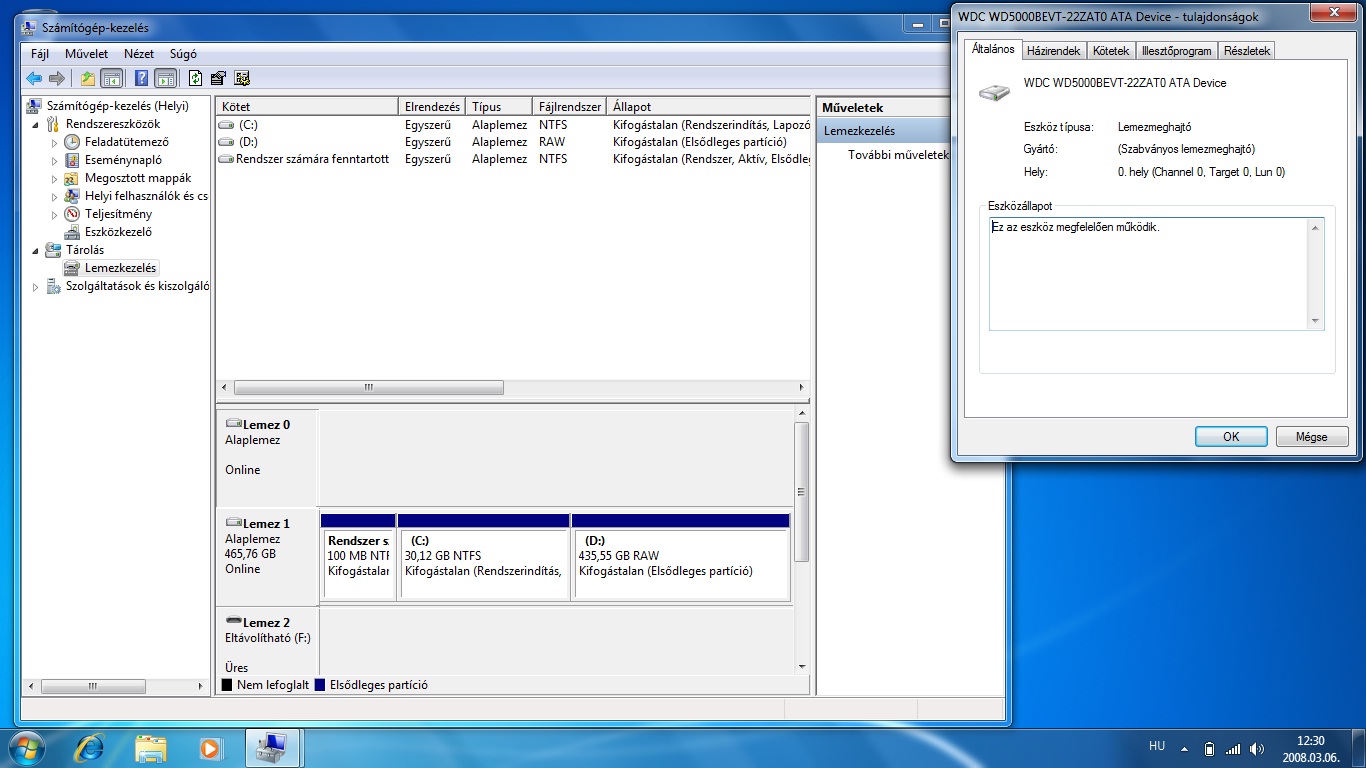The image size is (1366, 768).
Task: Select the (C:) 30,12 GB NTFS partition block
Action: 484,556
